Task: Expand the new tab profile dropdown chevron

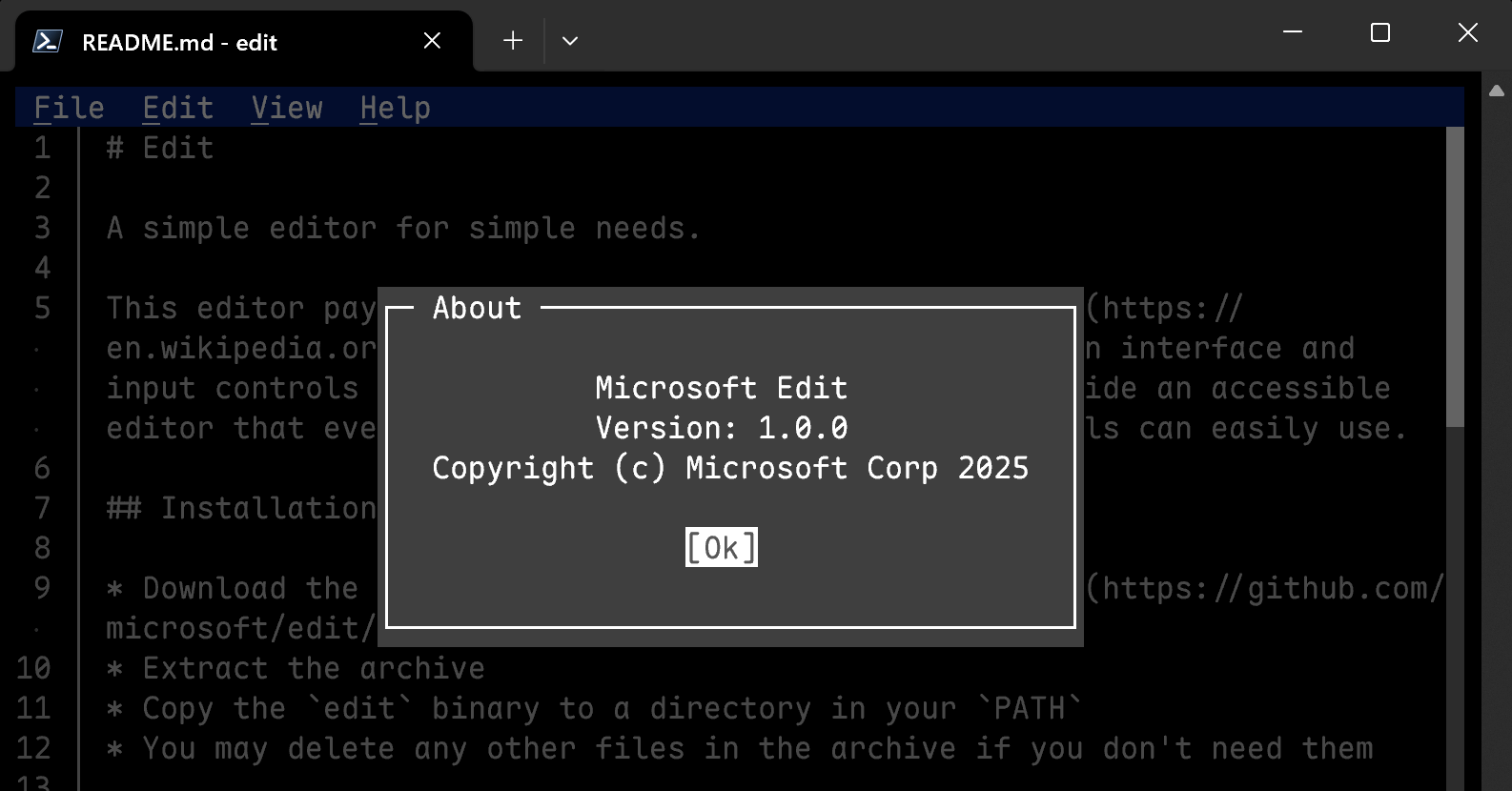Action: coord(570,41)
